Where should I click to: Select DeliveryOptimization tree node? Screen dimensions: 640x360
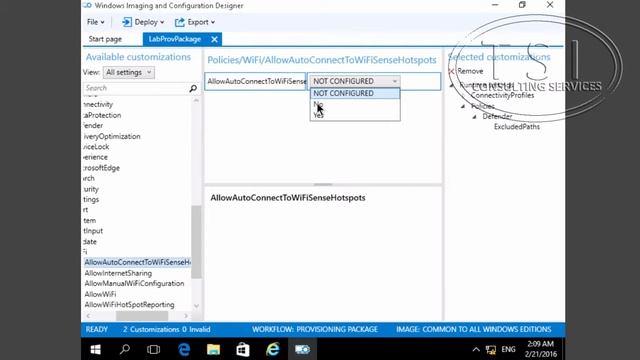tap(111, 136)
